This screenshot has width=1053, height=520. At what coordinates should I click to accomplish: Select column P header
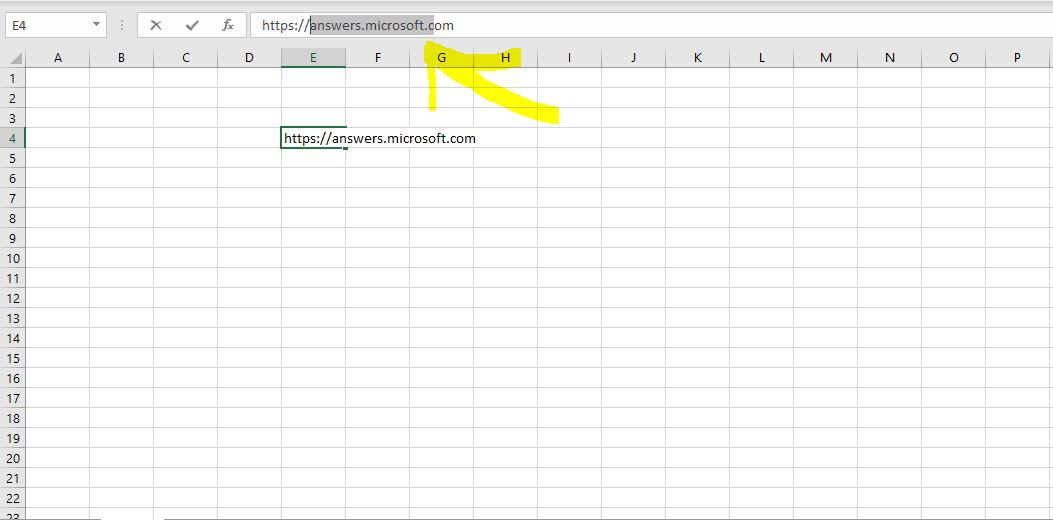coord(1017,58)
